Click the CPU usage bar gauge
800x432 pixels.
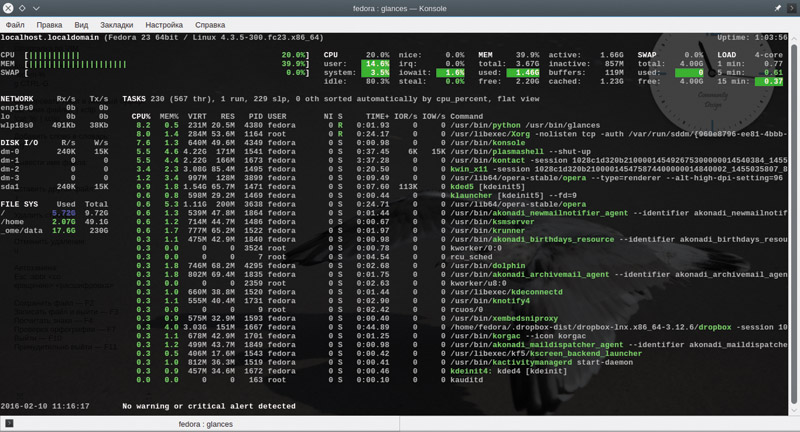[167, 55]
